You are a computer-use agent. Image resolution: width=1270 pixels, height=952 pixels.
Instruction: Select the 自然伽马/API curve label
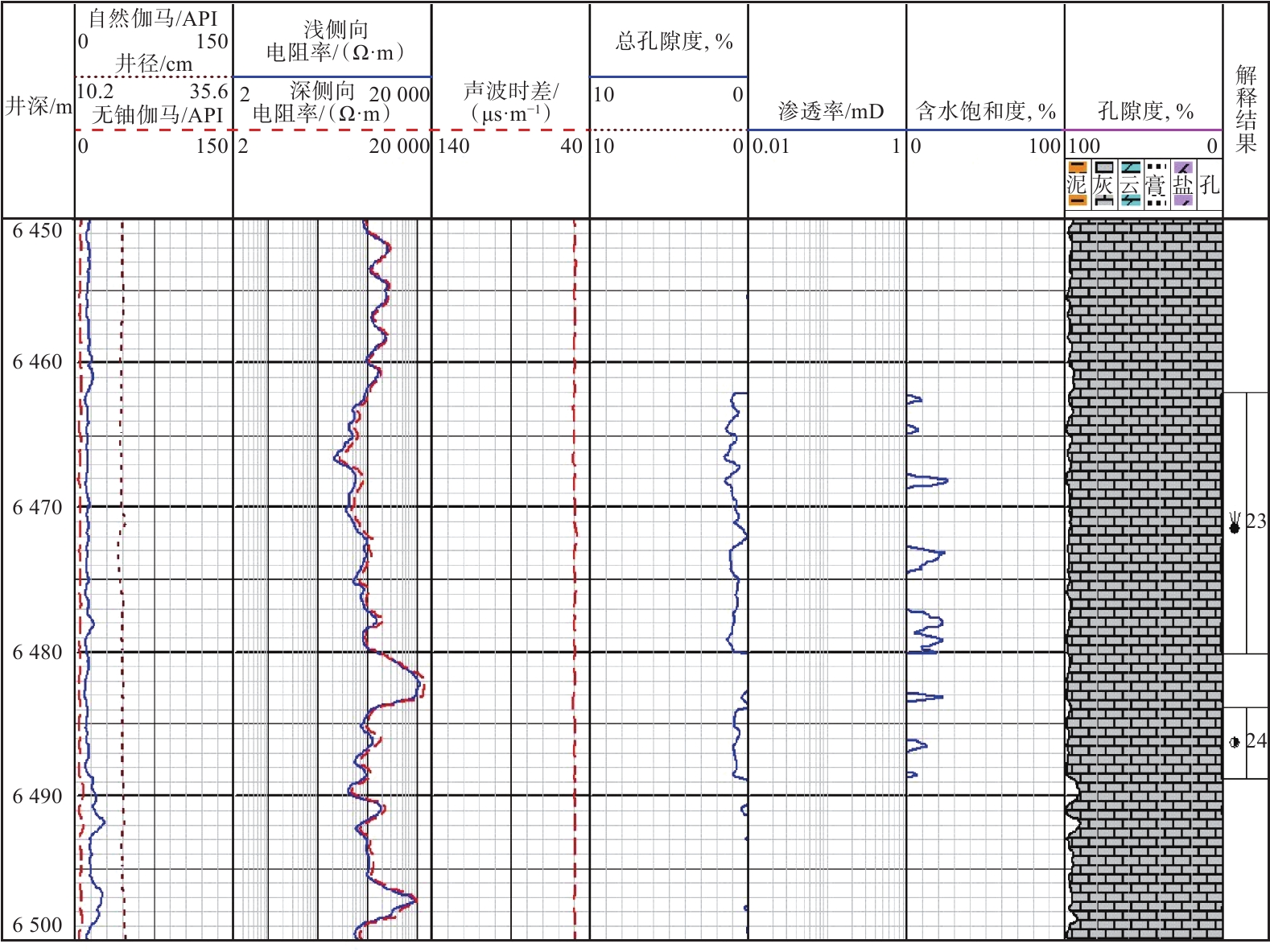(153, 18)
